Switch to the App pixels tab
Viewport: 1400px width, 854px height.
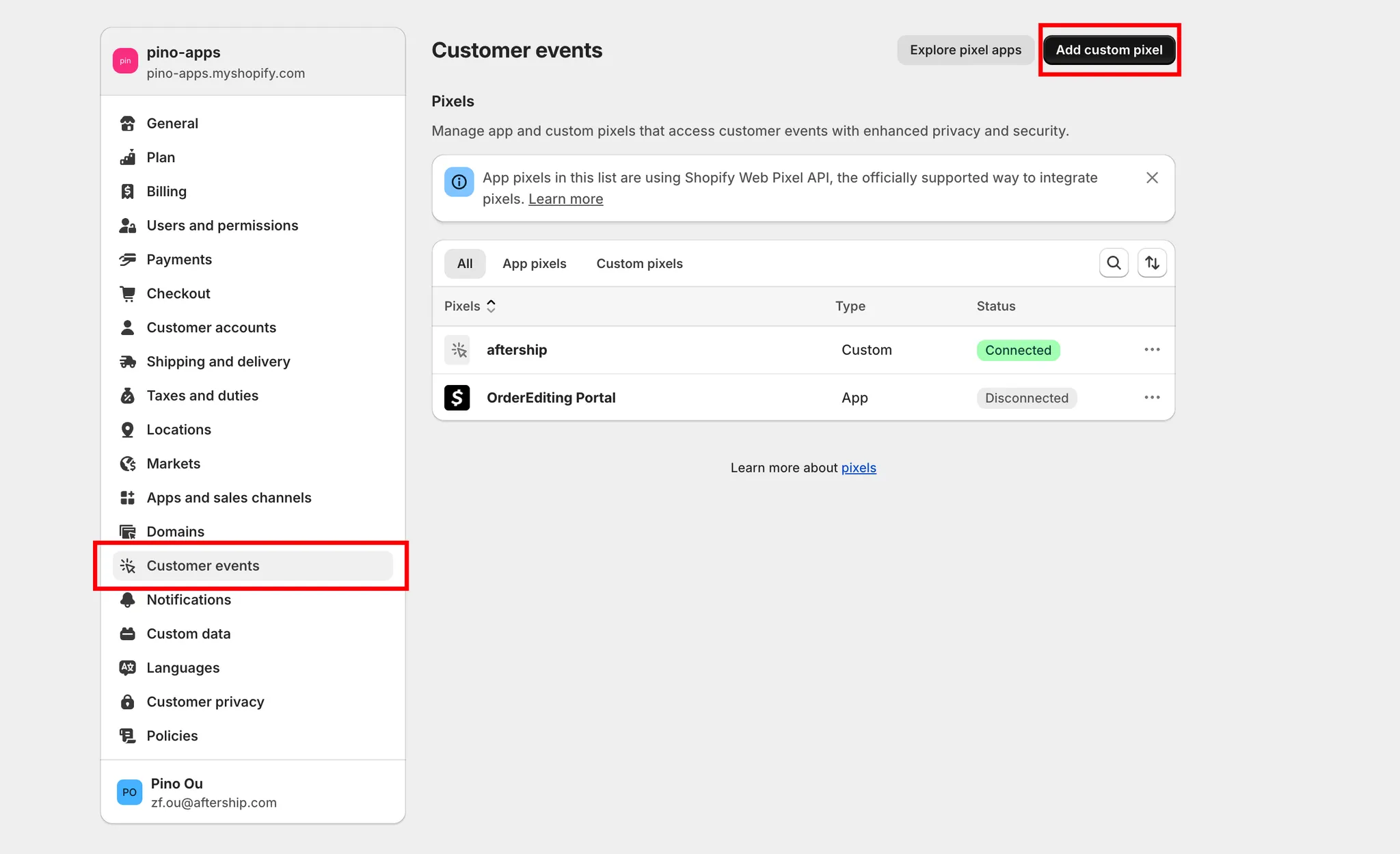[534, 264]
